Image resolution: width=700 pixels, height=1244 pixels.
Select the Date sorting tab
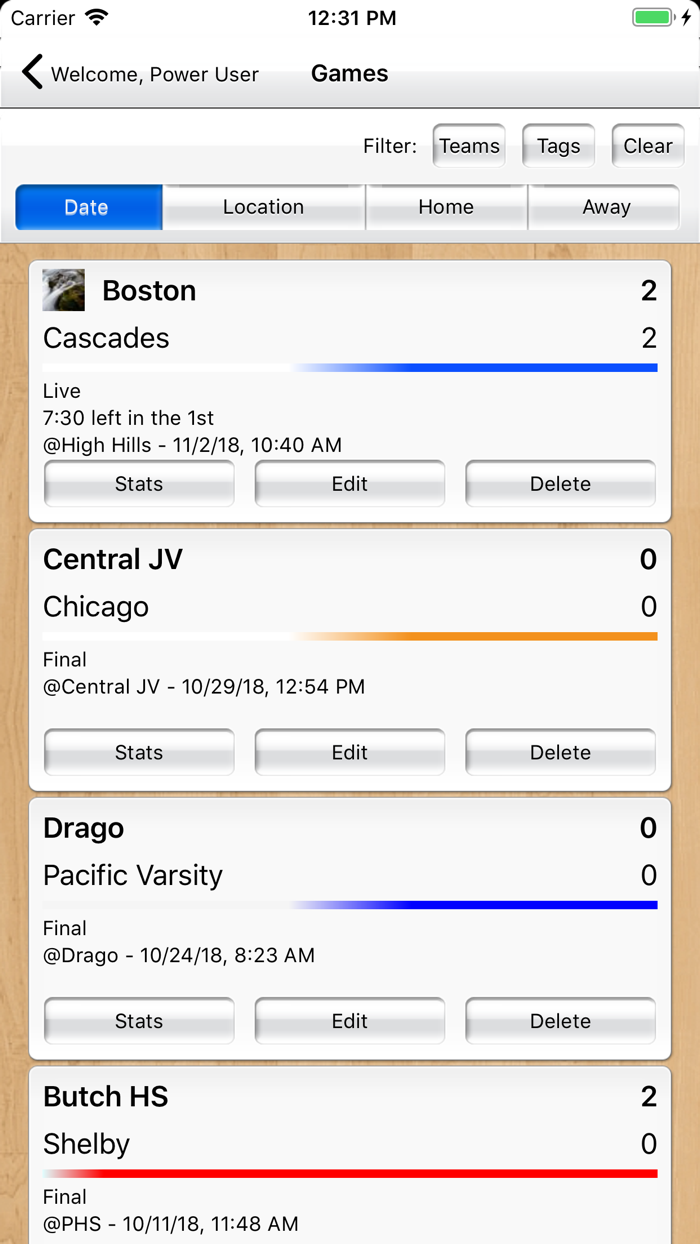pos(88,207)
